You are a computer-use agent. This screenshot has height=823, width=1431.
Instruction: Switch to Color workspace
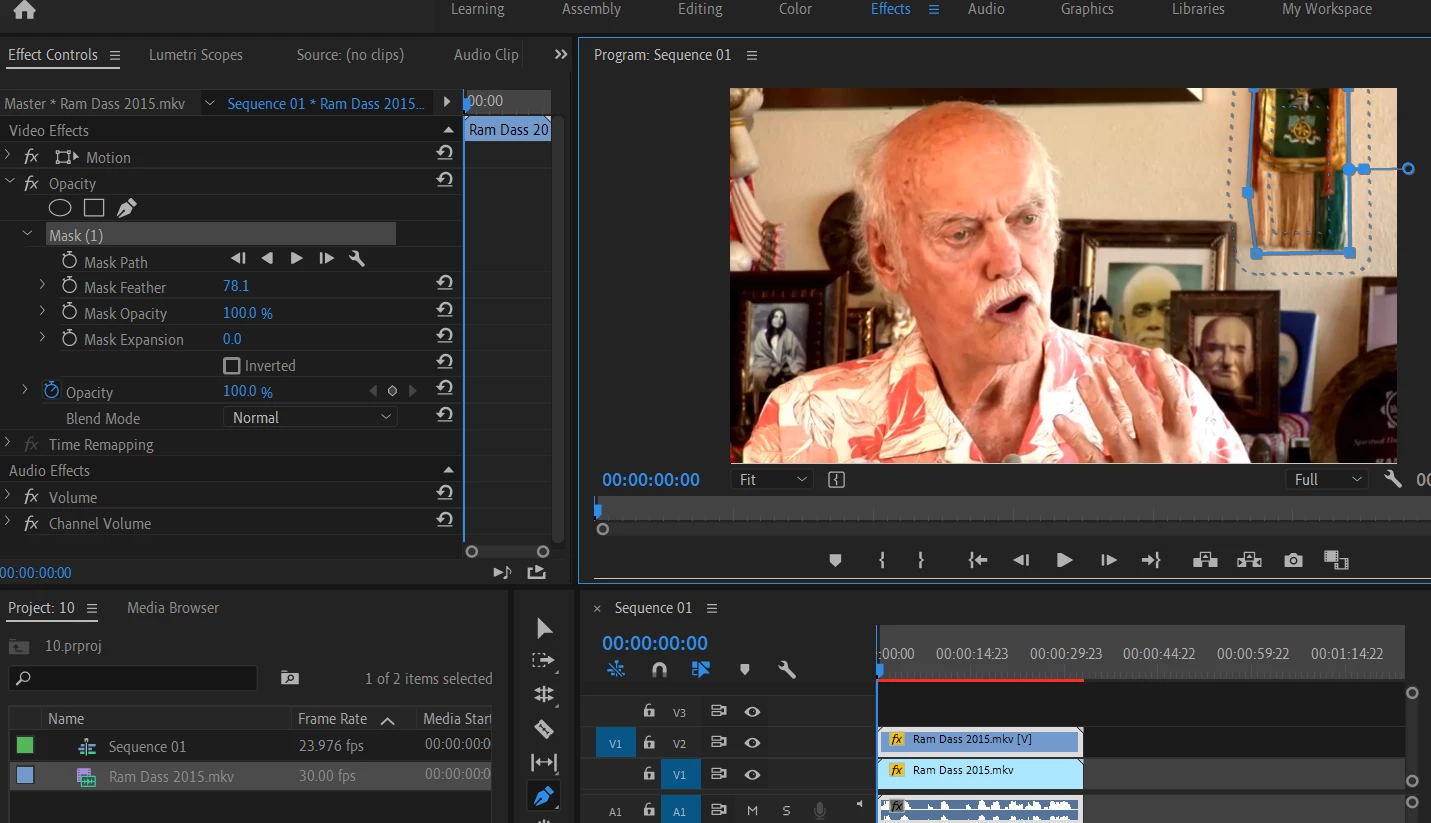(795, 9)
